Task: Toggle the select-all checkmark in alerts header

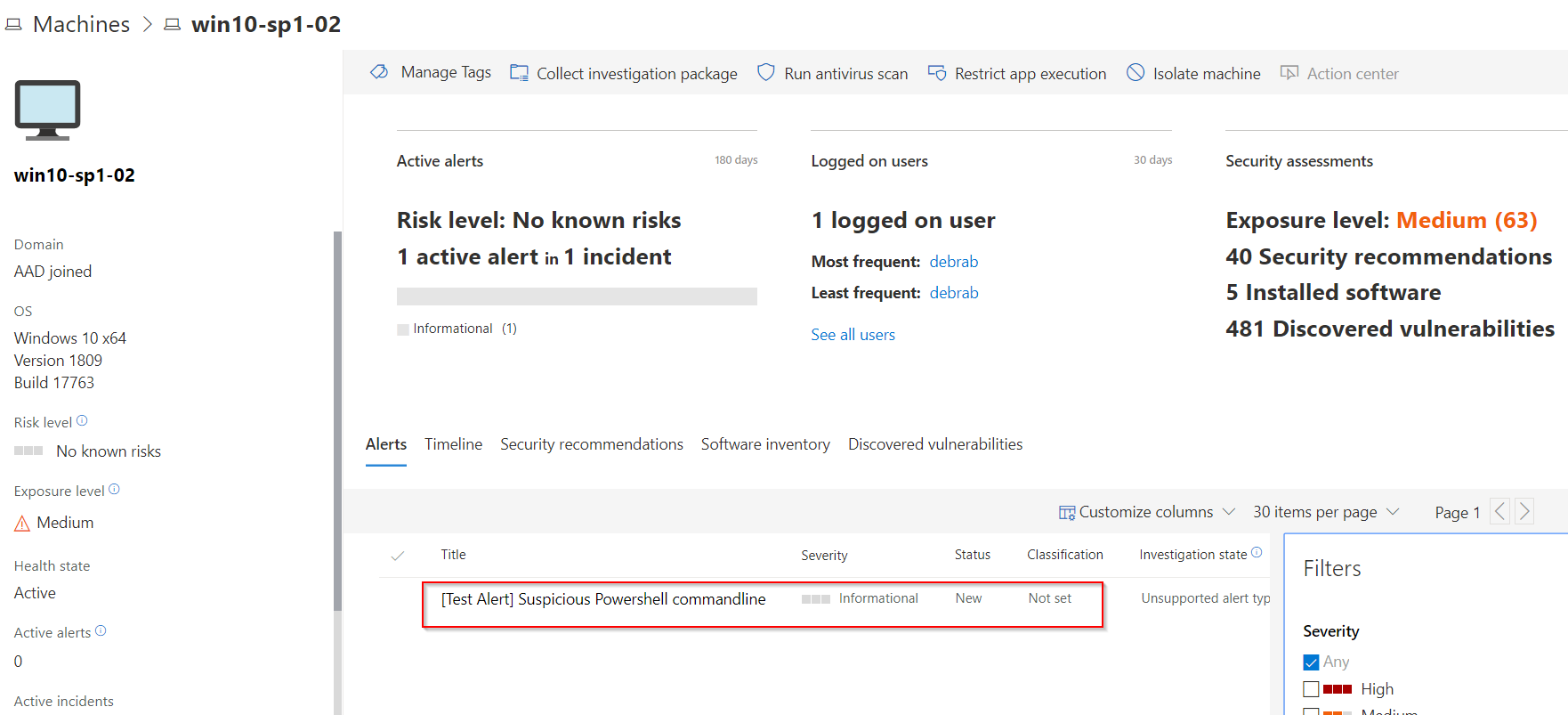Action: tap(398, 556)
